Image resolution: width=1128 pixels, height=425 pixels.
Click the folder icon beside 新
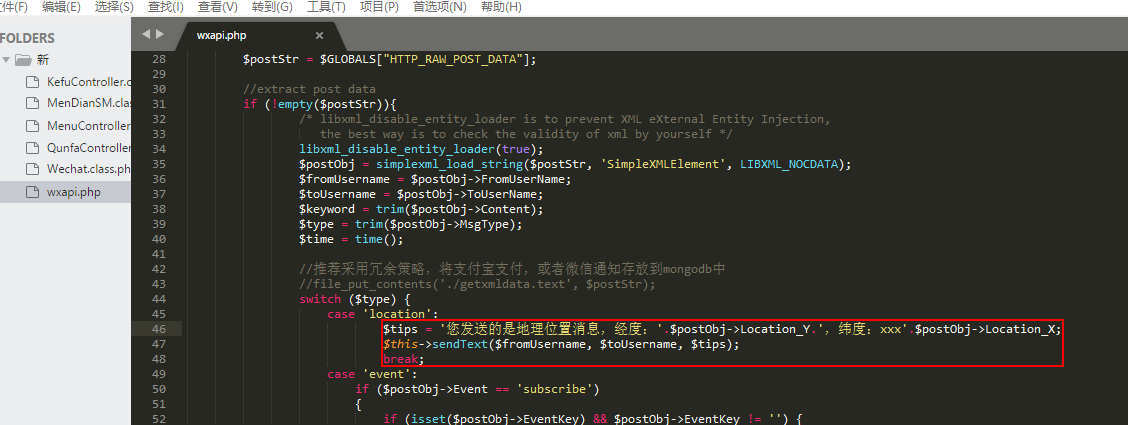[x=24, y=60]
